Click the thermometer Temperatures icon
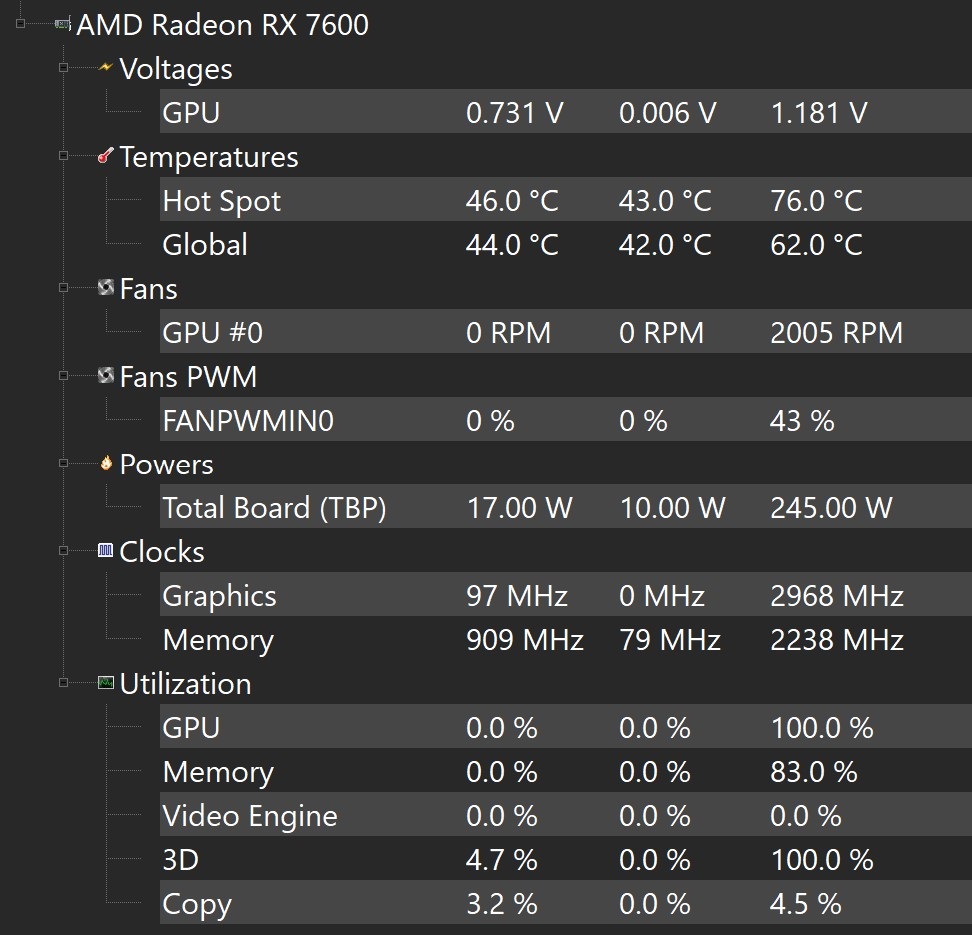 pos(106,157)
